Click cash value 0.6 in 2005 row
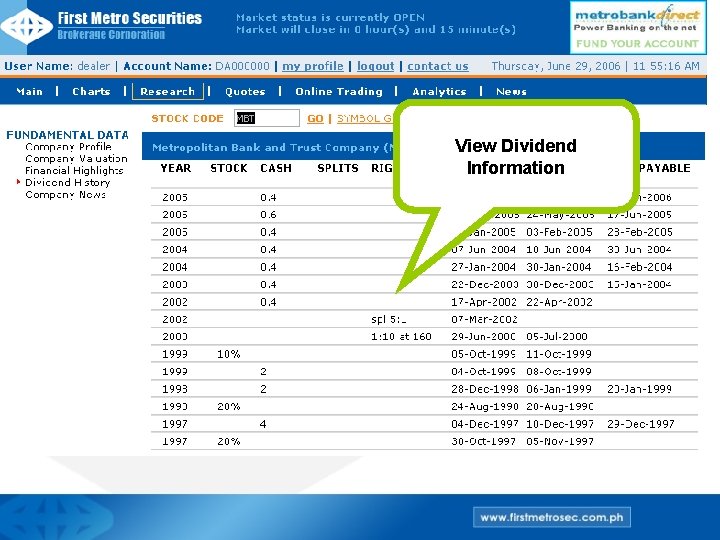The width and height of the screenshot is (720, 540). (x=268, y=214)
